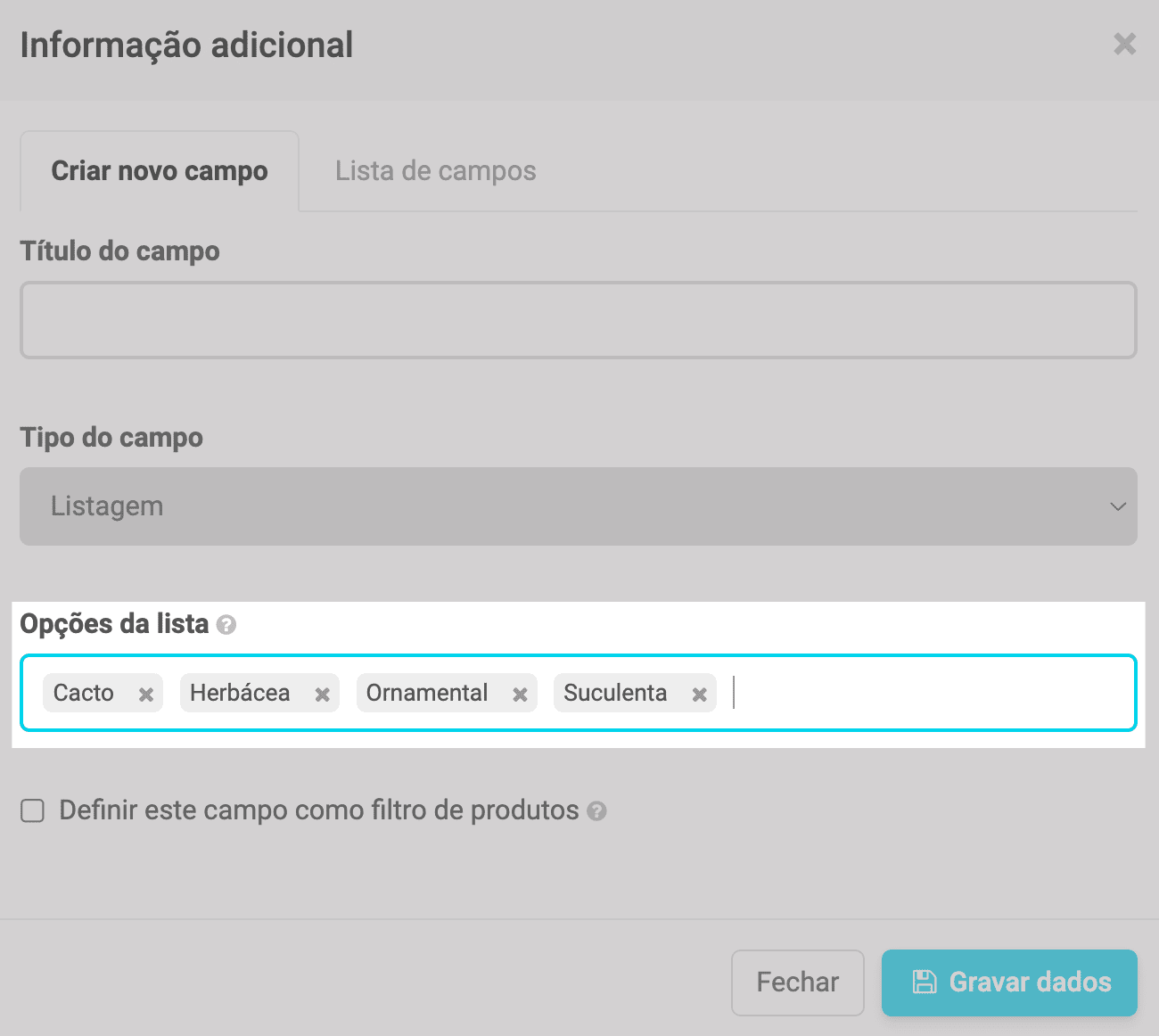Enable the product filter checkbox
Image resolution: width=1159 pixels, height=1036 pixels.
[33, 810]
